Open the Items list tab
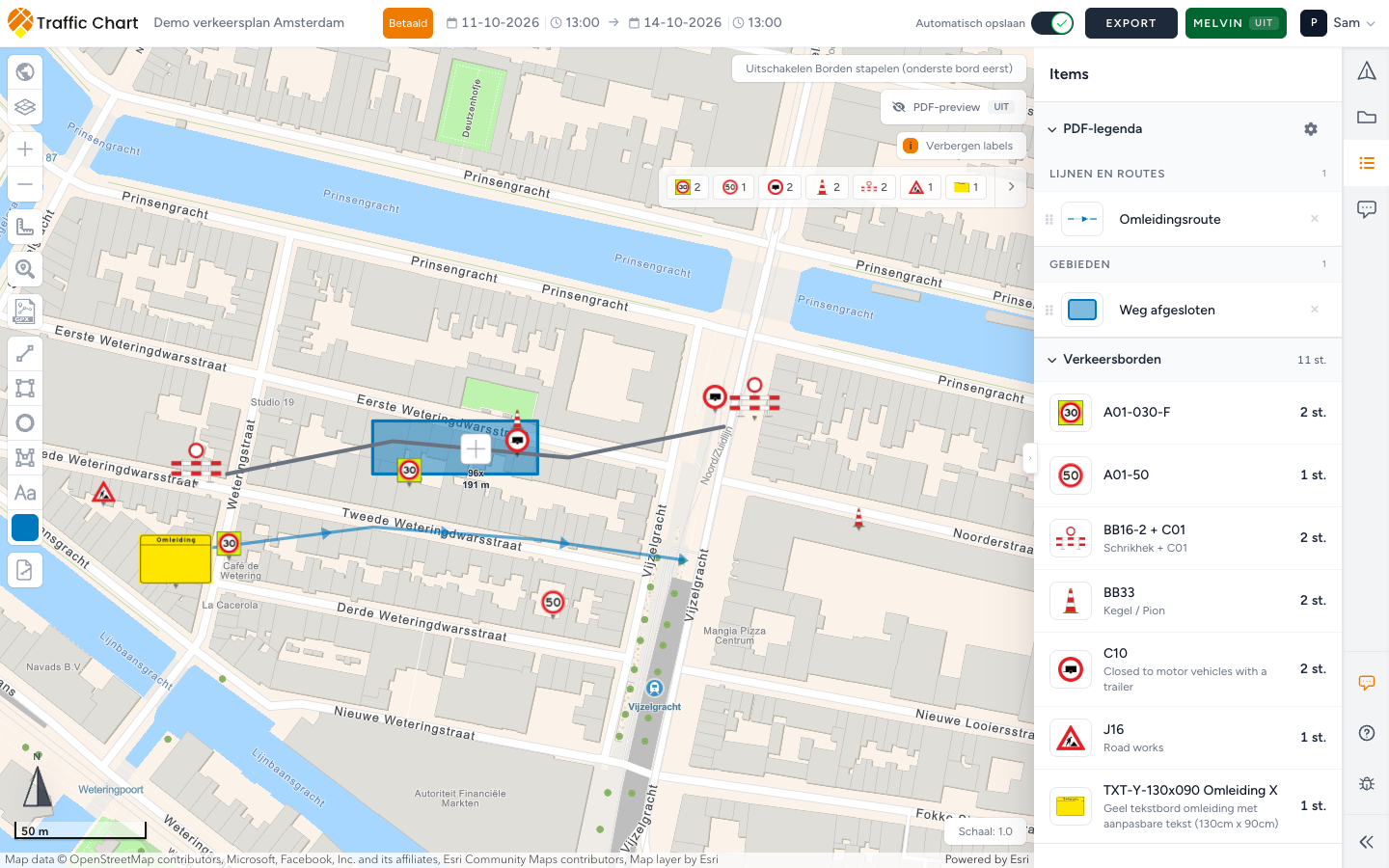 (1367, 163)
